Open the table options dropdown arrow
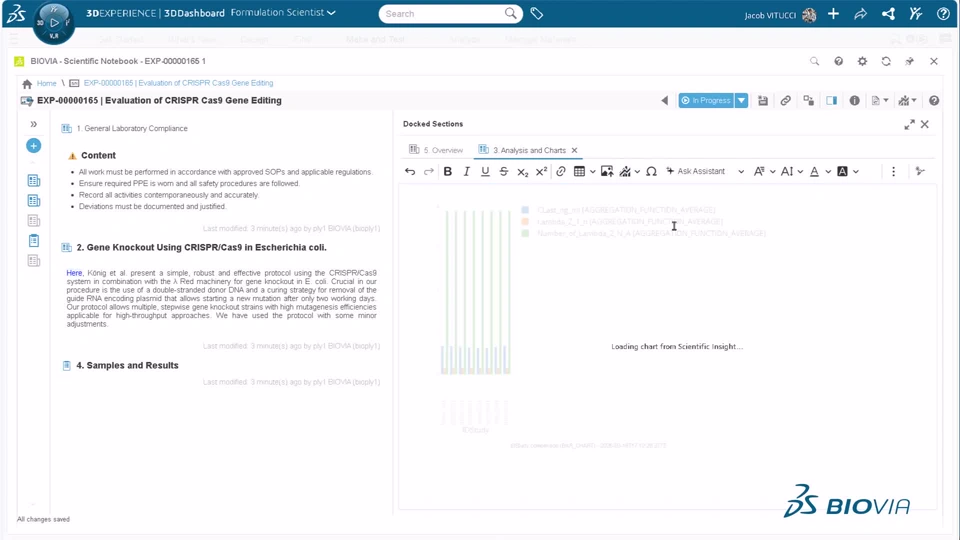The image size is (960, 540). (593, 171)
